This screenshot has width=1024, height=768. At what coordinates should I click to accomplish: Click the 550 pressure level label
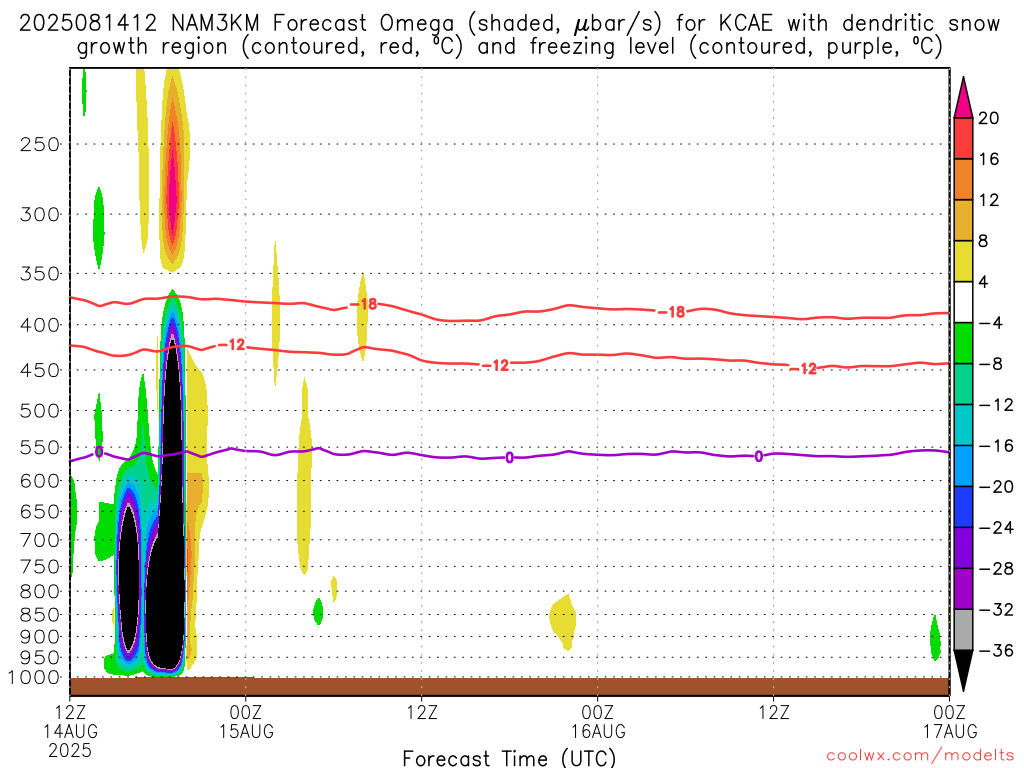[40, 447]
